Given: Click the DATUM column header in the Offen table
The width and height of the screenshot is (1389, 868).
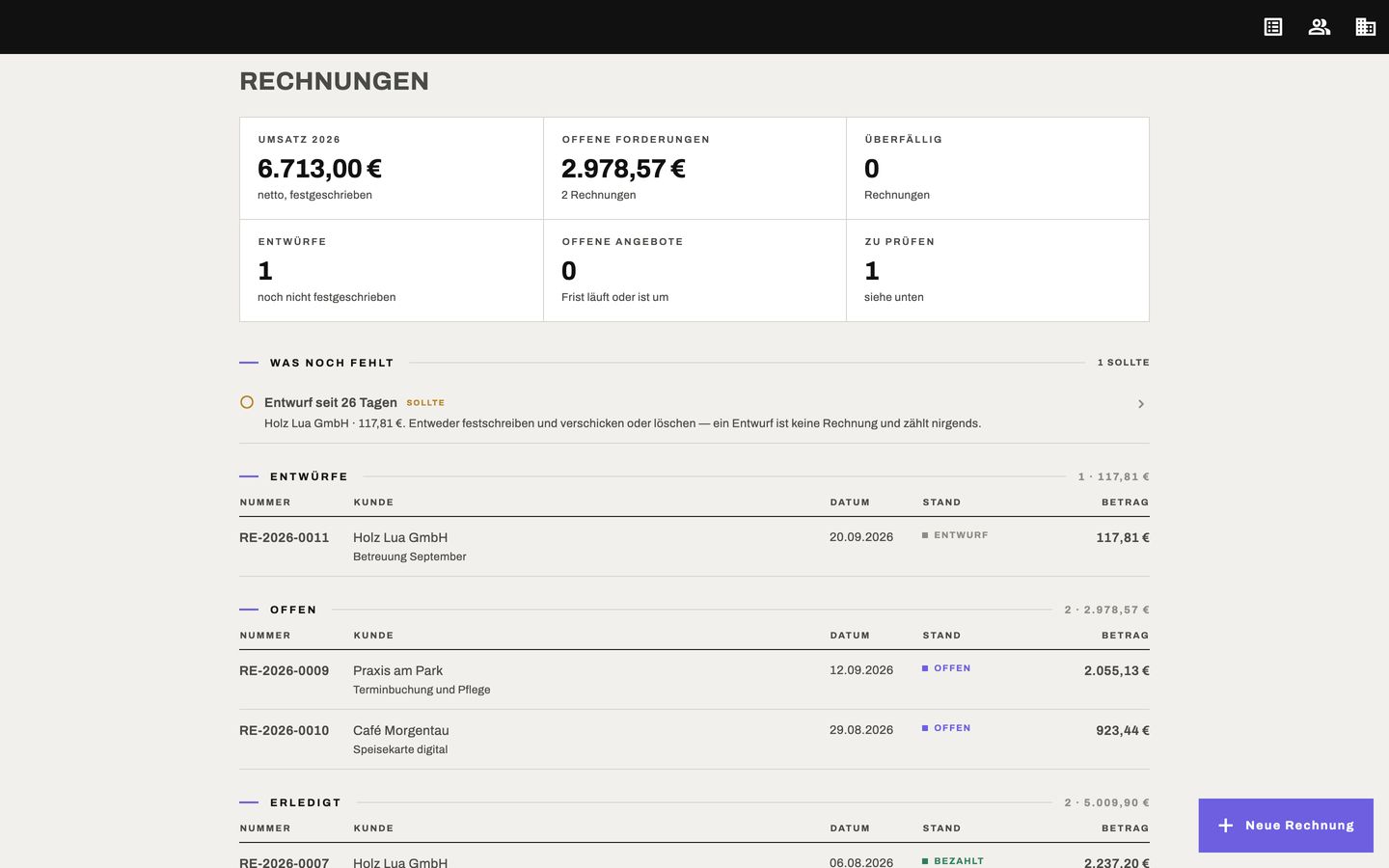Looking at the screenshot, I should point(850,636).
